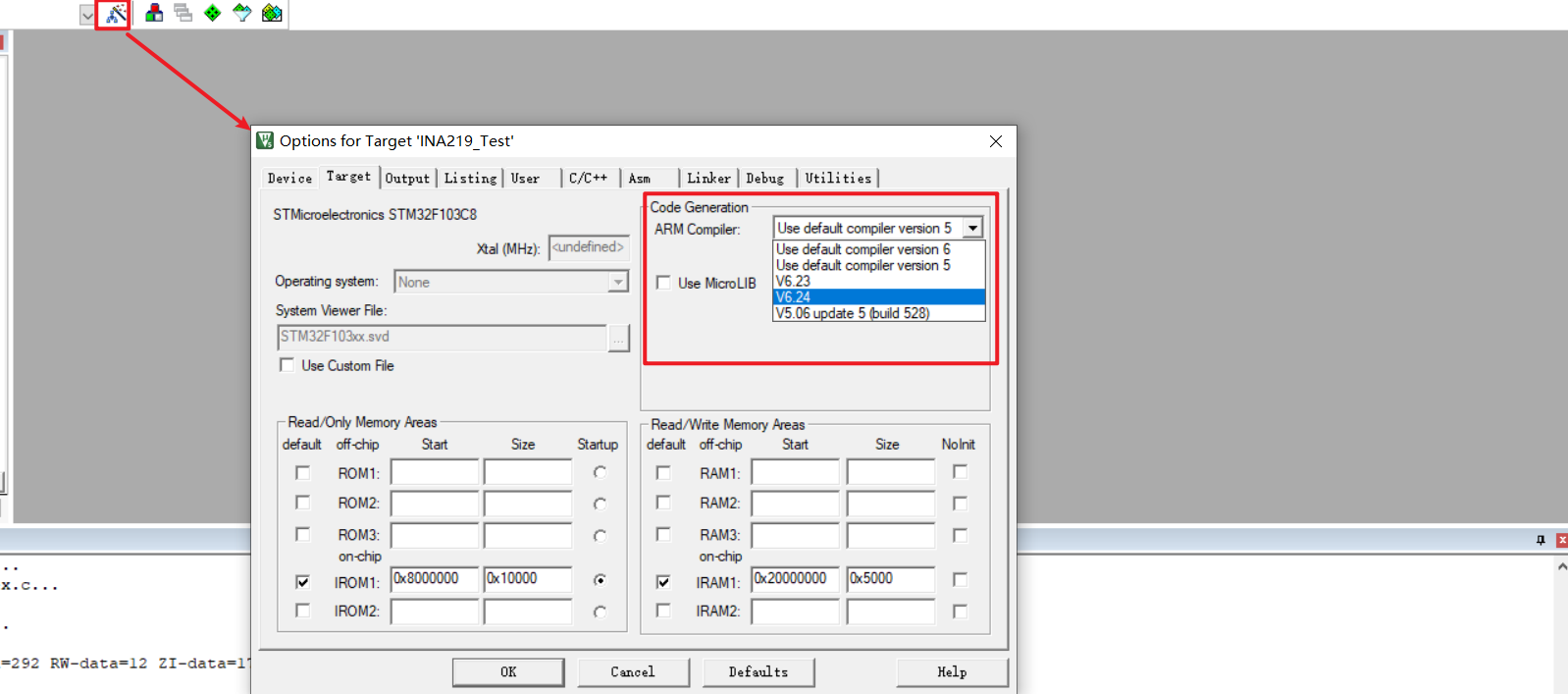Choose 'Use default compiler version 5' list entry
Image resolution: width=1568 pixels, height=694 pixels.
878,265
